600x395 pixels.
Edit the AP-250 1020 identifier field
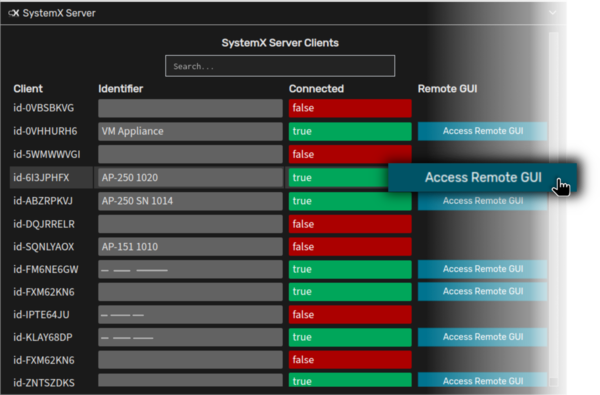pyautogui.click(x=190, y=178)
